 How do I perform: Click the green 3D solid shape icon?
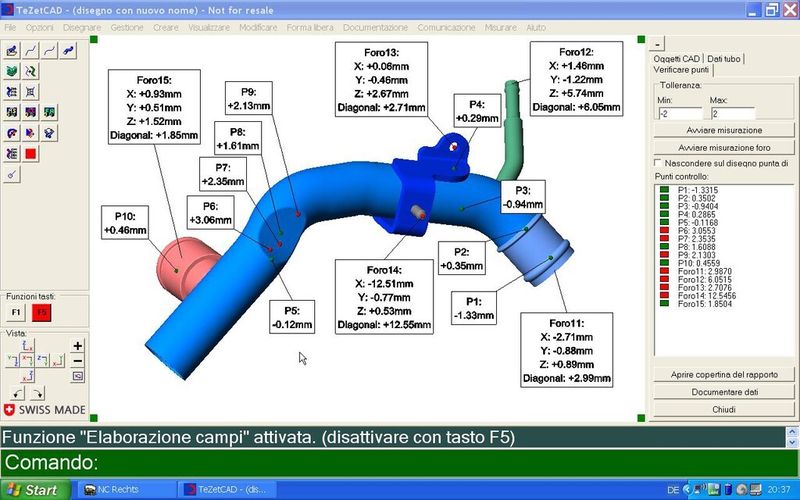12,71
